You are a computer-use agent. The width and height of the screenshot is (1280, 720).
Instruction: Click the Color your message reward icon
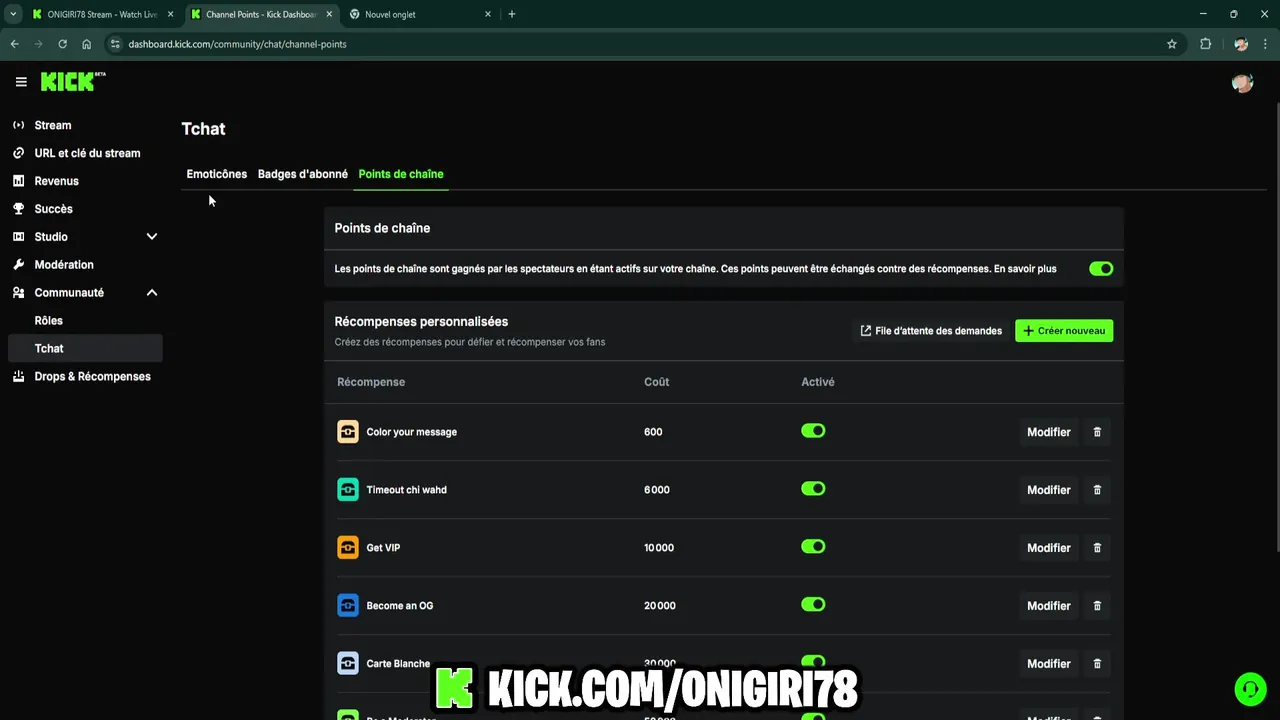tap(348, 432)
